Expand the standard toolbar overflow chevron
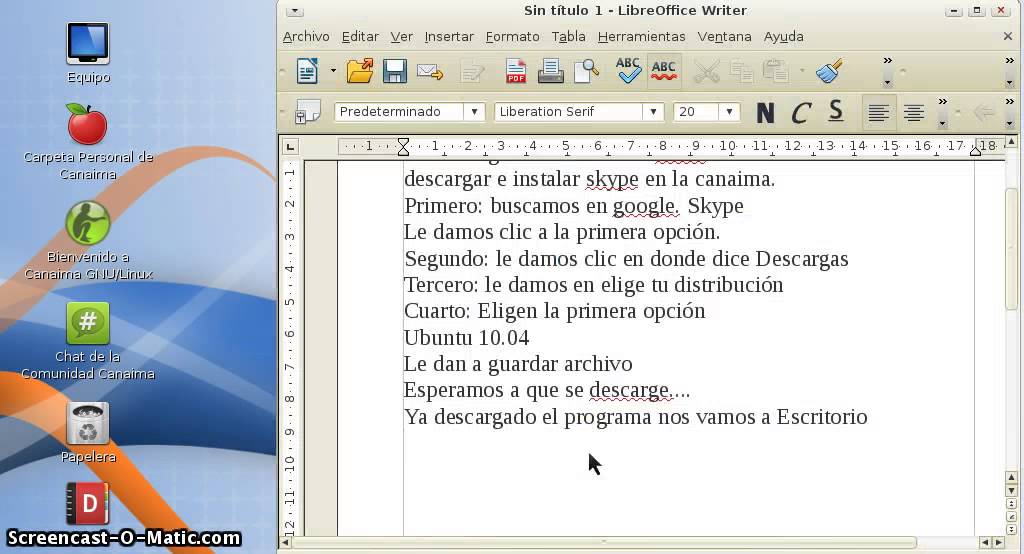This screenshot has height=554, width=1024. click(x=888, y=61)
